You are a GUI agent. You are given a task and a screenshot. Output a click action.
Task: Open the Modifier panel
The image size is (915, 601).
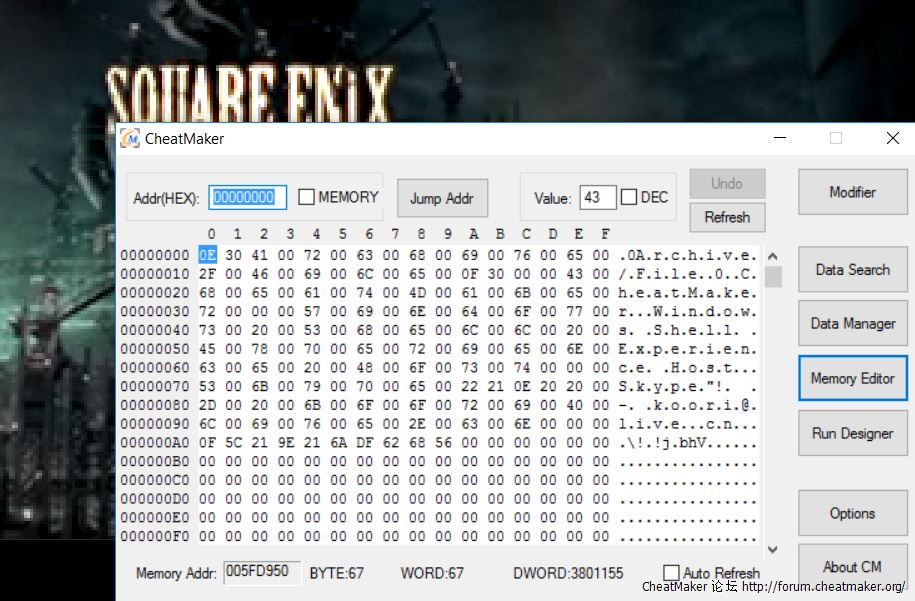coord(852,192)
